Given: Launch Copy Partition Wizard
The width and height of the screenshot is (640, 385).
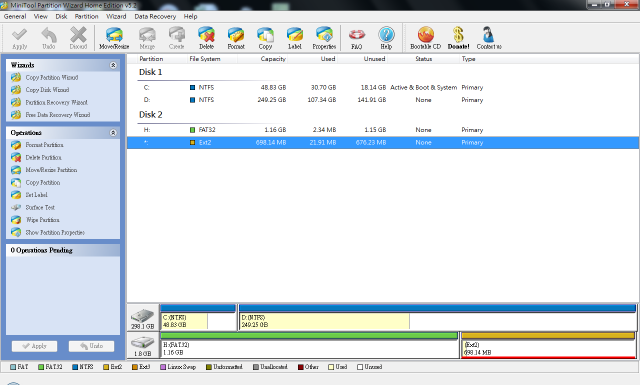Looking at the screenshot, I should click(52, 78).
